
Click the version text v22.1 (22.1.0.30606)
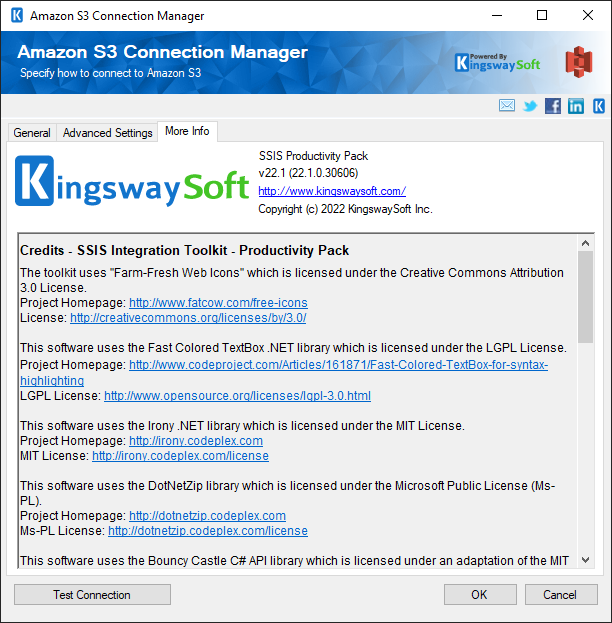click(x=308, y=173)
